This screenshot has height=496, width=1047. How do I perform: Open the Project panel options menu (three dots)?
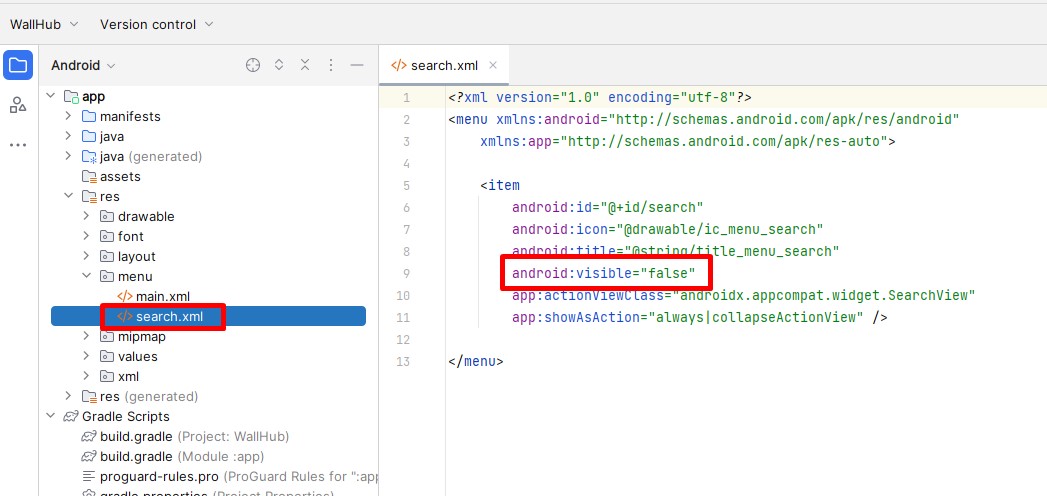[x=331, y=65]
